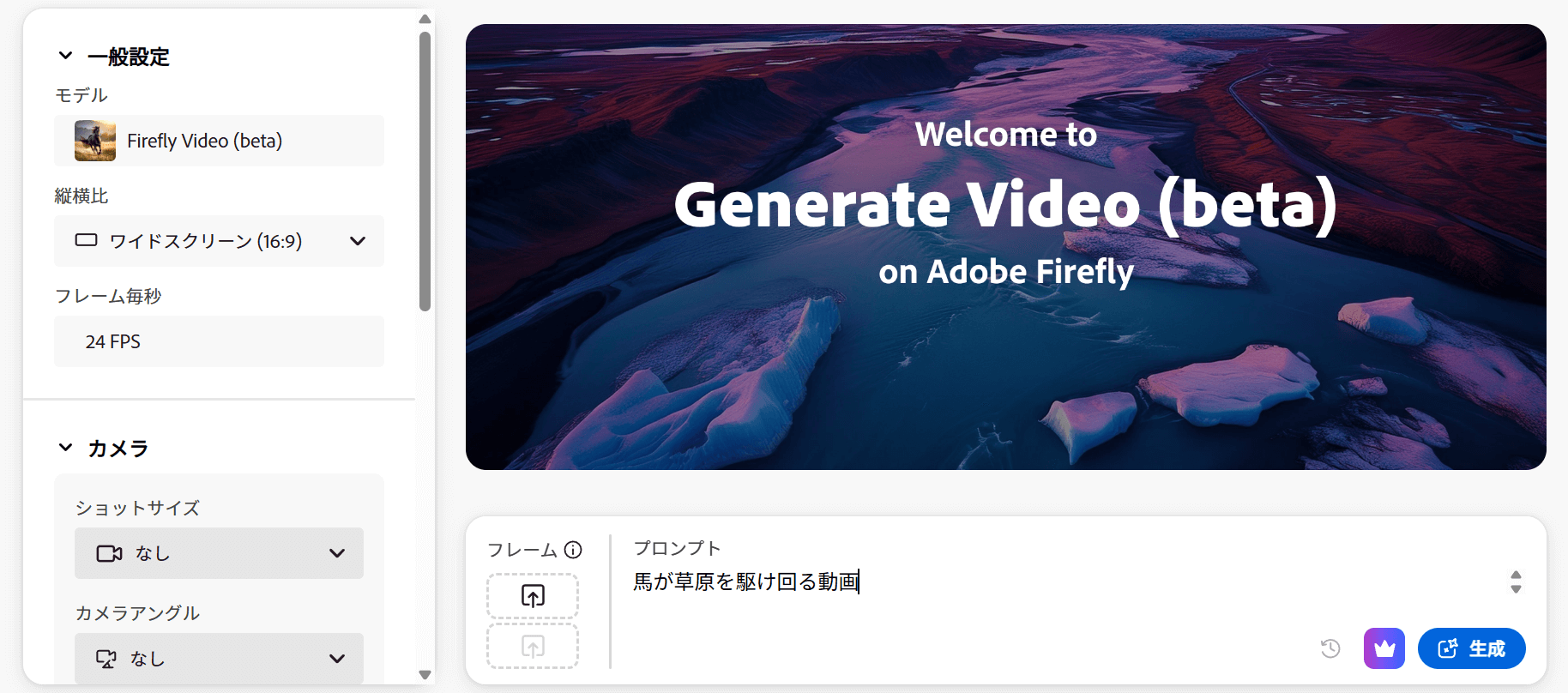Click the settings panel scroll-down arrow
Image resolution: width=1568 pixels, height=693 pixels.
(x=425, y=675)
